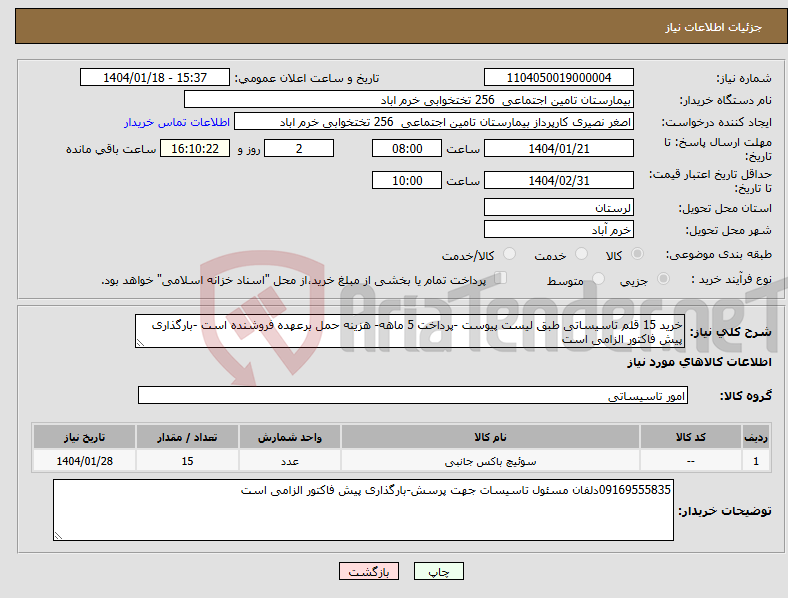788x598 pixels.
Task: Click the تعداد / مقدار column header
Action: click(187, 437)
